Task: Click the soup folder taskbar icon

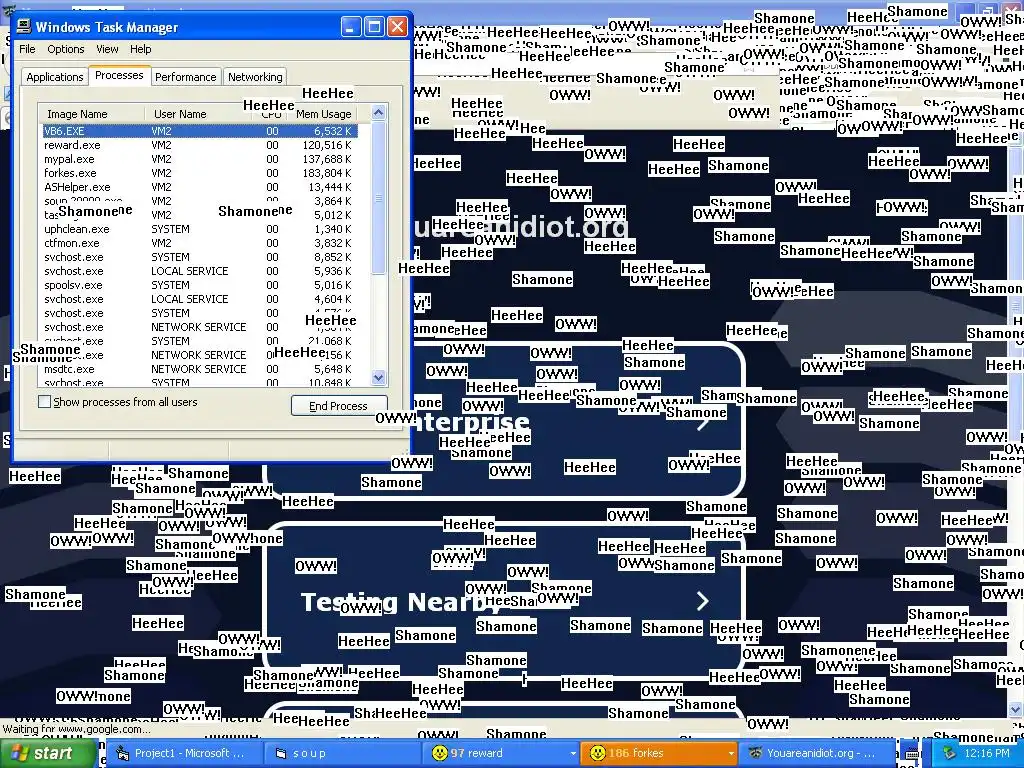Action: (281, 754)
